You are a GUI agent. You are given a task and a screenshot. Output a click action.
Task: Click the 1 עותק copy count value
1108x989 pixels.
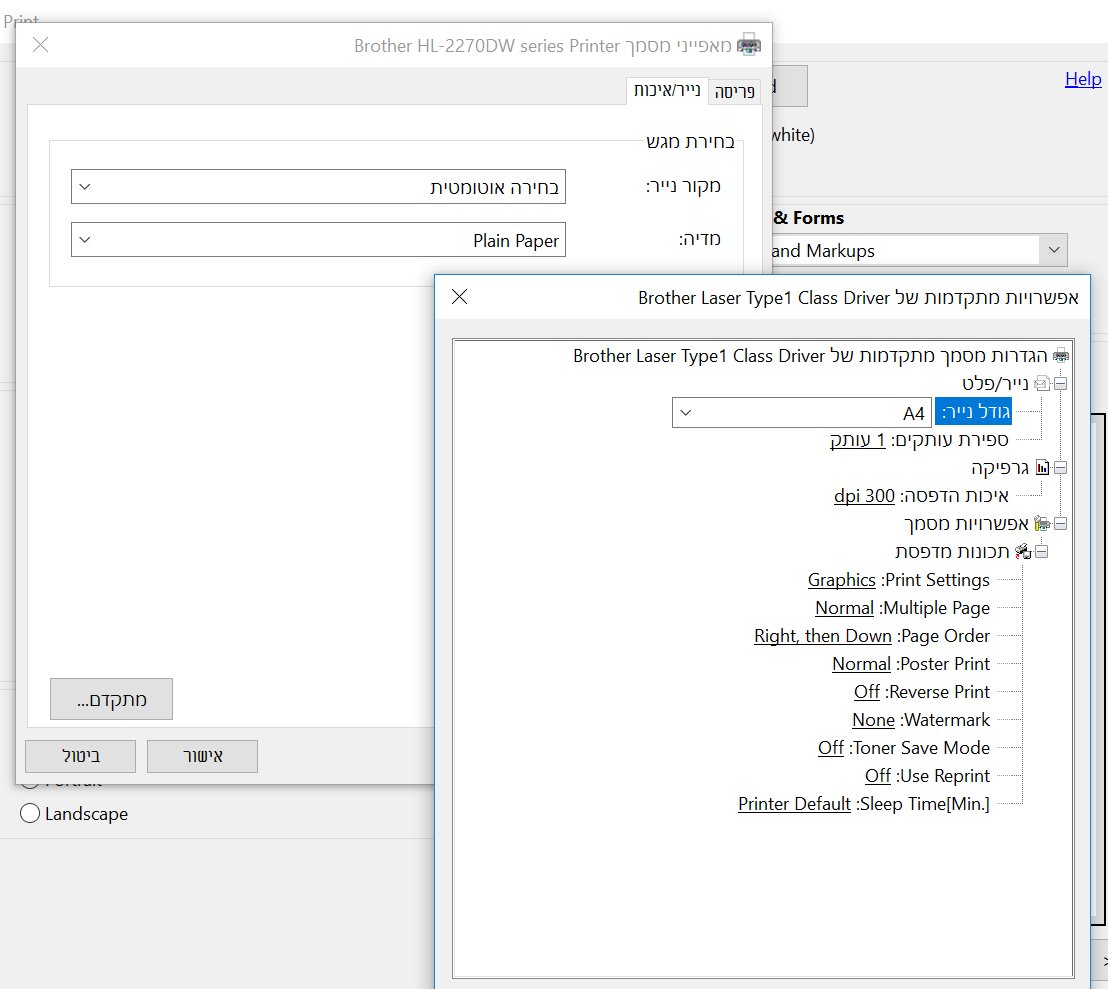(857, 440)
